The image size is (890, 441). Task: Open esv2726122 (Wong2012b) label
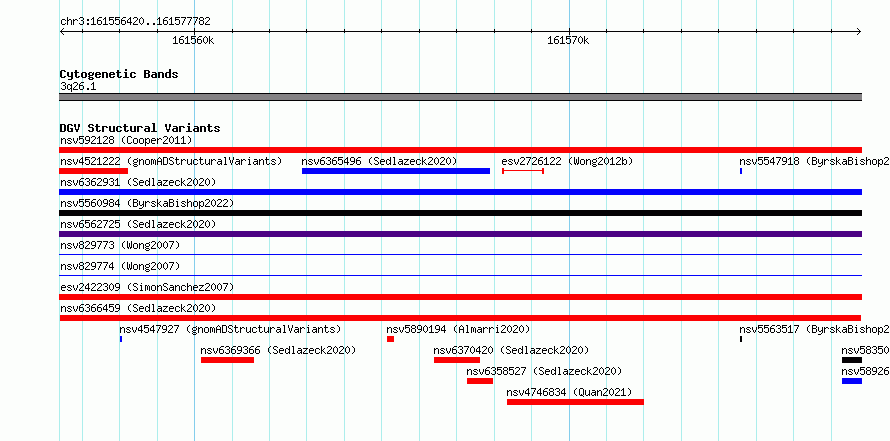(567, 161)
